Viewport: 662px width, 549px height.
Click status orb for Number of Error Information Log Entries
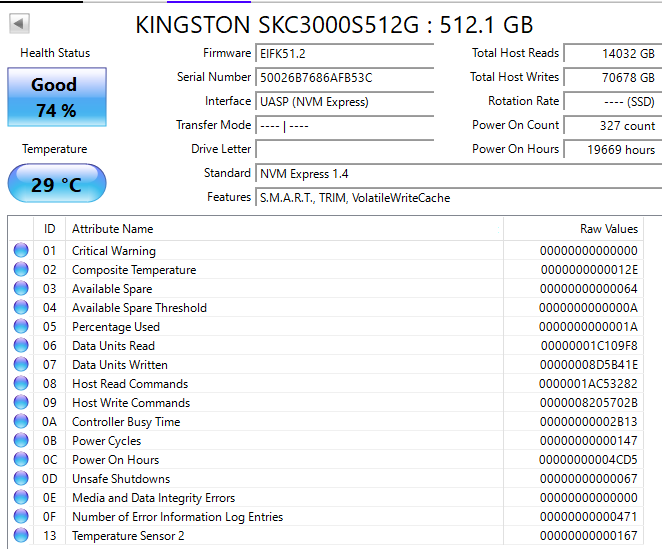(x=21, y=516)
